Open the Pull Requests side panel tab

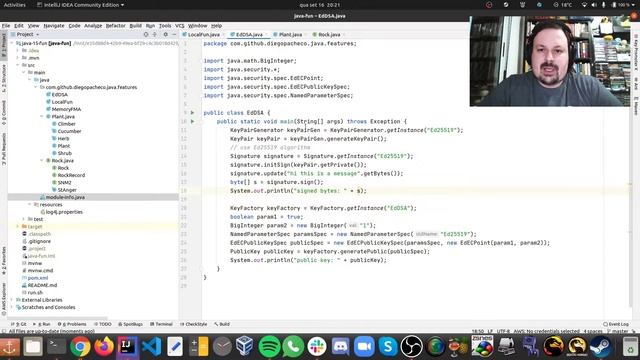(4, 149)
